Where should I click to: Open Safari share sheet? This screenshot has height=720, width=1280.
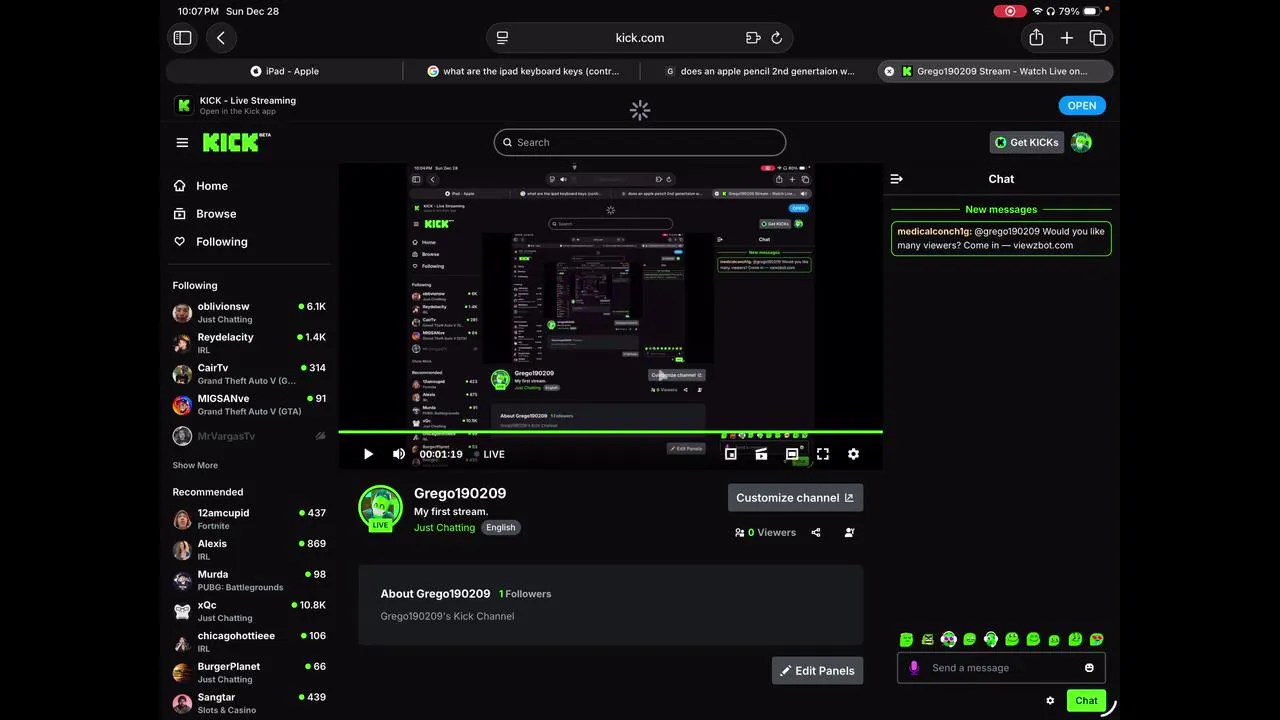1036,37
